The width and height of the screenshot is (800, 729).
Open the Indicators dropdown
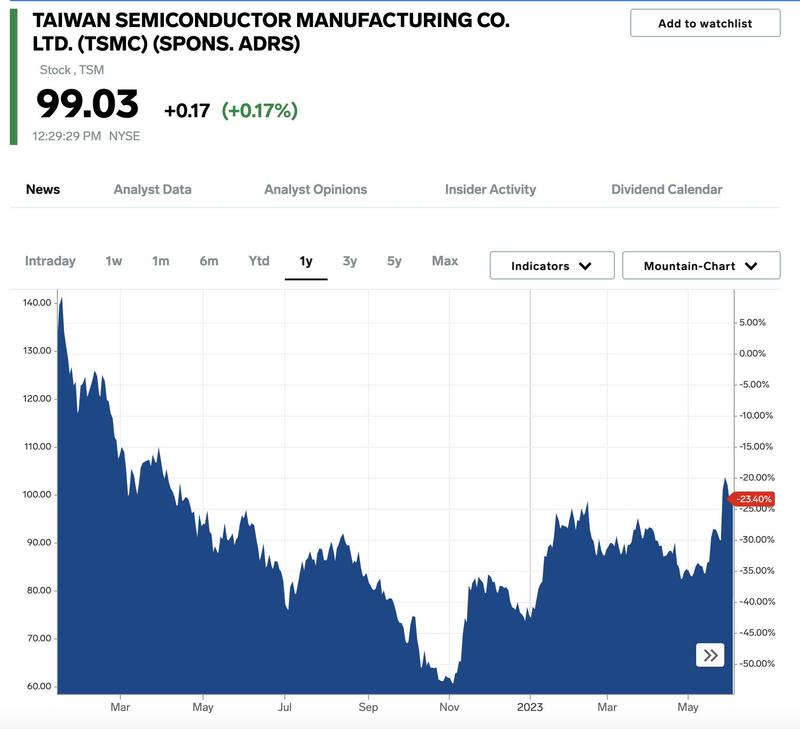pos(552,265)
